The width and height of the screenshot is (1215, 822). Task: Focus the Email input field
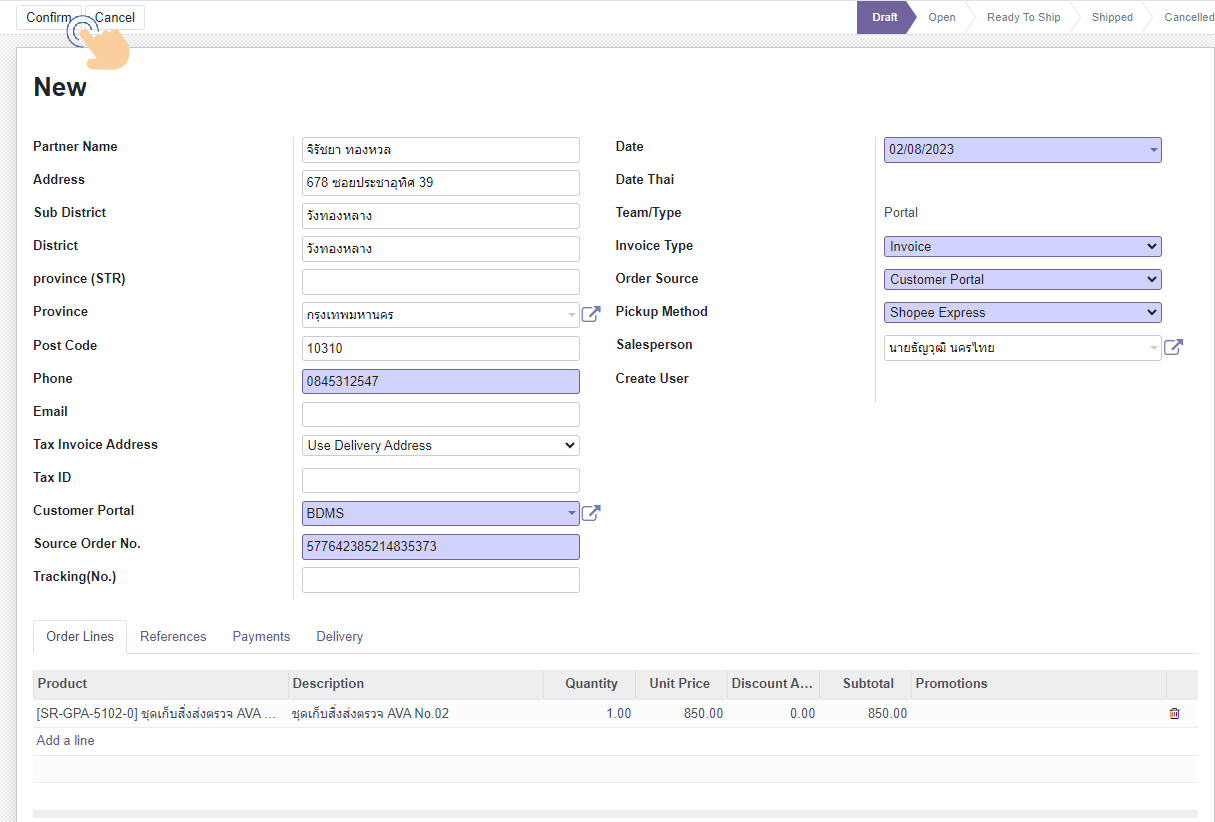(x=440, y=414)
